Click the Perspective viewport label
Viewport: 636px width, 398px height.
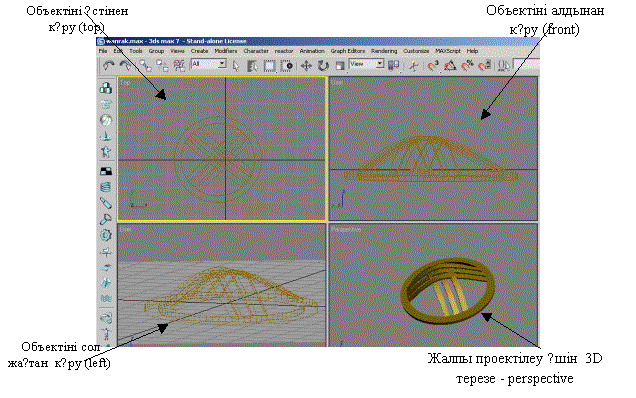tap(346, 230)
